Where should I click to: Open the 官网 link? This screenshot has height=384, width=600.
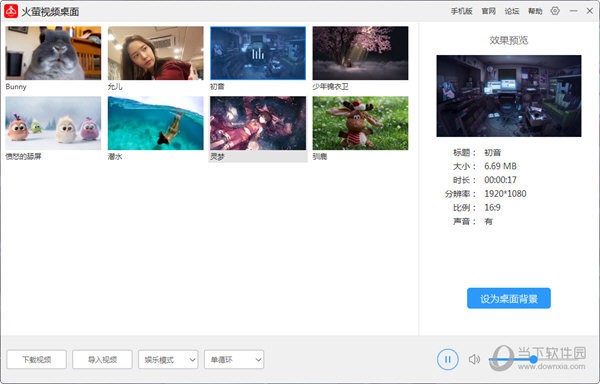(489, 11)
